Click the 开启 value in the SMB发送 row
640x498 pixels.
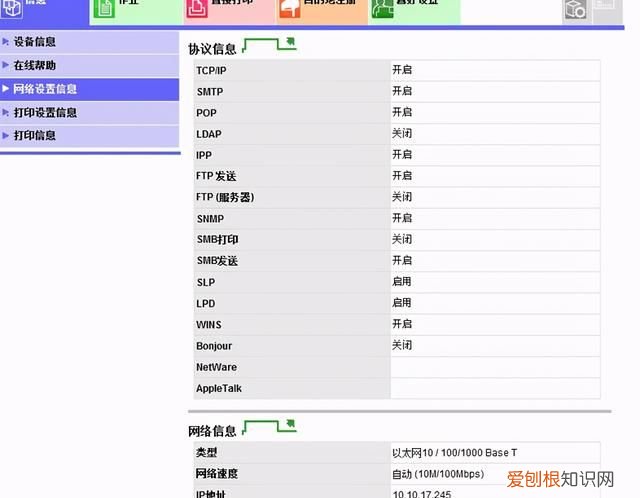tap(402, 260)
